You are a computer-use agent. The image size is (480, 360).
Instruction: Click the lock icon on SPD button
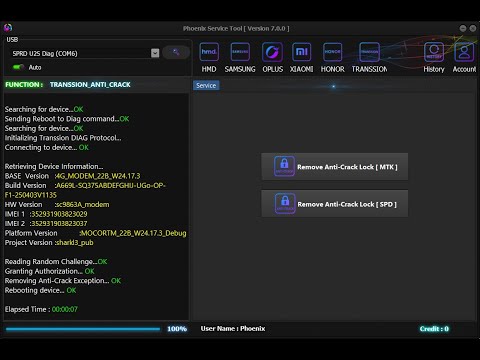(x=285, y=203)
